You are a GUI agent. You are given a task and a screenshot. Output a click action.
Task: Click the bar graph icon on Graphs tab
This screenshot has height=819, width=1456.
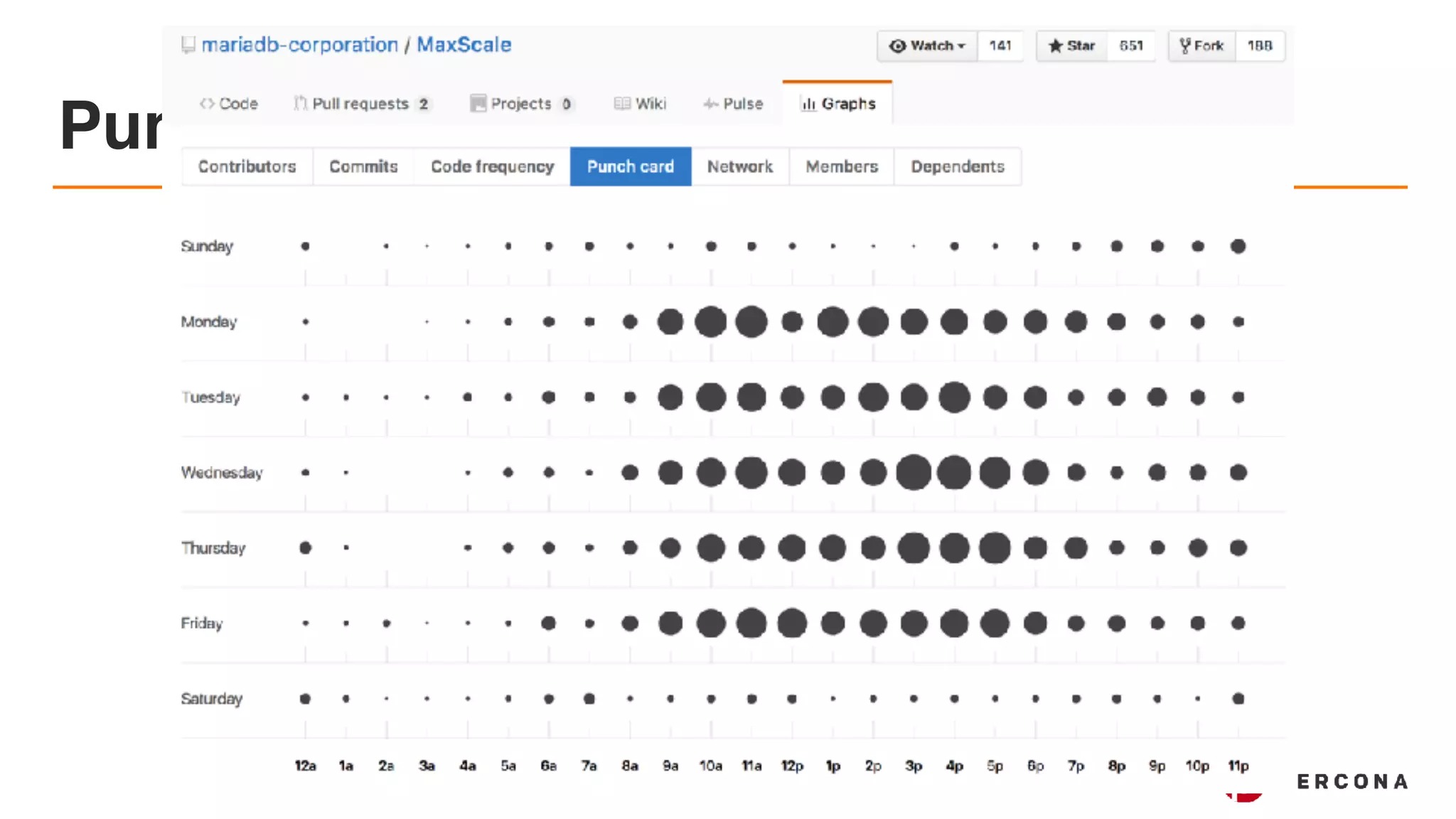coord(808,104)
